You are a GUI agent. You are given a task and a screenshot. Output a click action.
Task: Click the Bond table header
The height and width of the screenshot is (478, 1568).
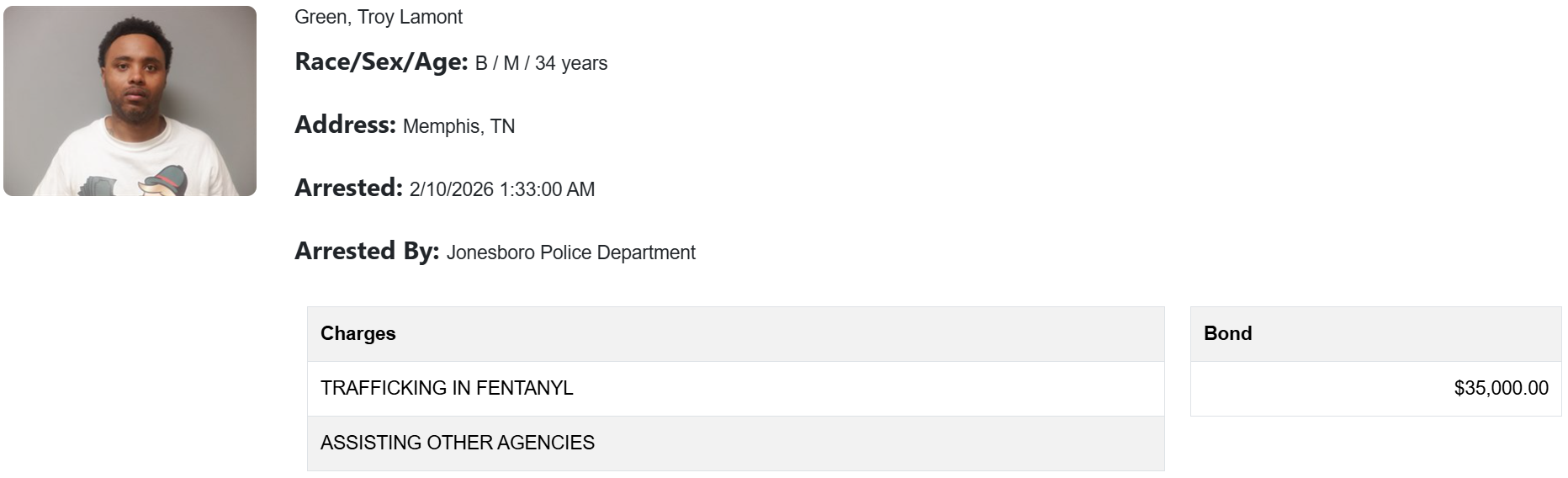(1228, 334)
